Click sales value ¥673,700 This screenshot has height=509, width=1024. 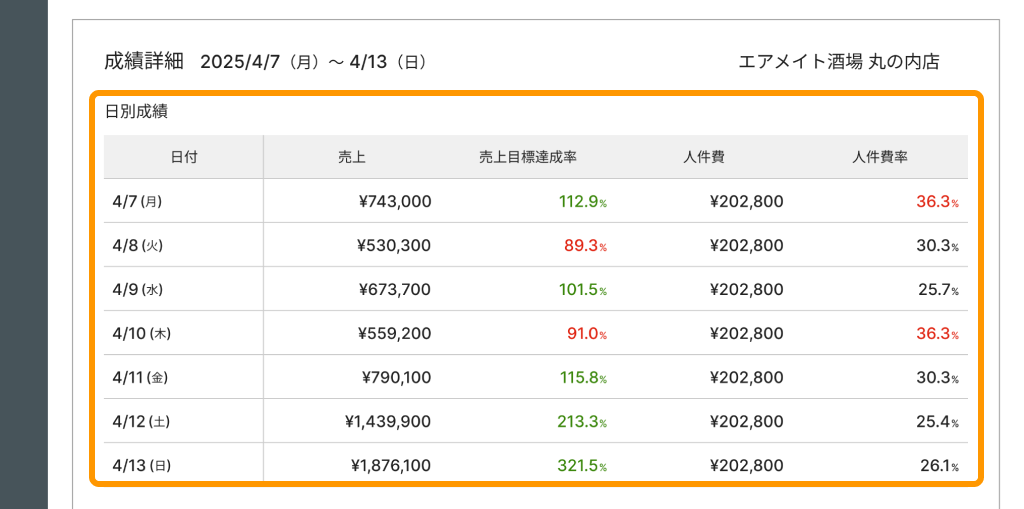coord(395,289)
